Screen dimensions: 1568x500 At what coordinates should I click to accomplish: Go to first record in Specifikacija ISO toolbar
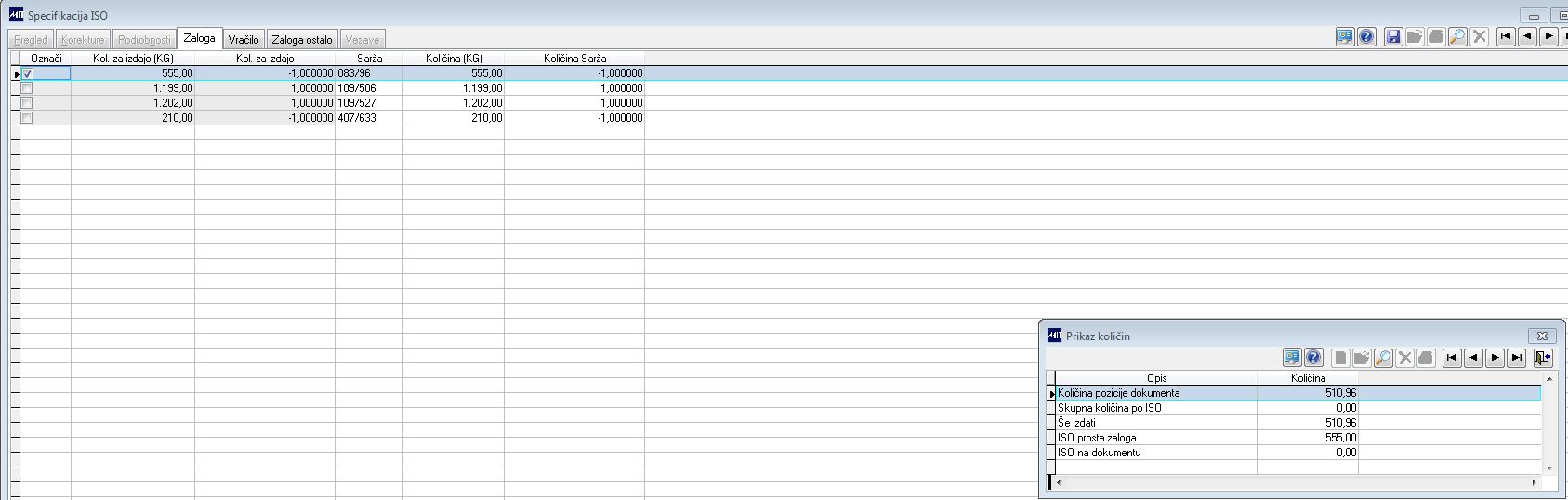(x=1506, y=37)
